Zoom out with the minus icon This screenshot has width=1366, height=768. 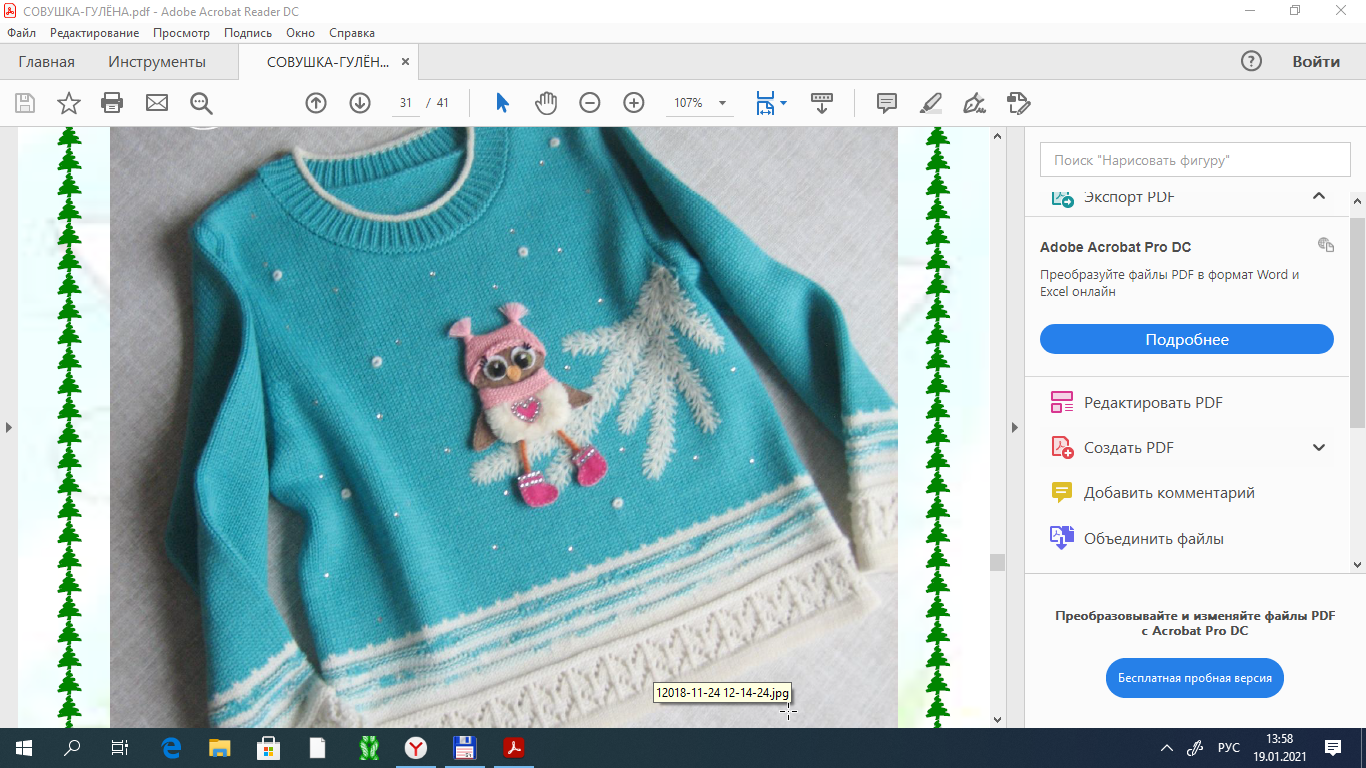[590, 103]
